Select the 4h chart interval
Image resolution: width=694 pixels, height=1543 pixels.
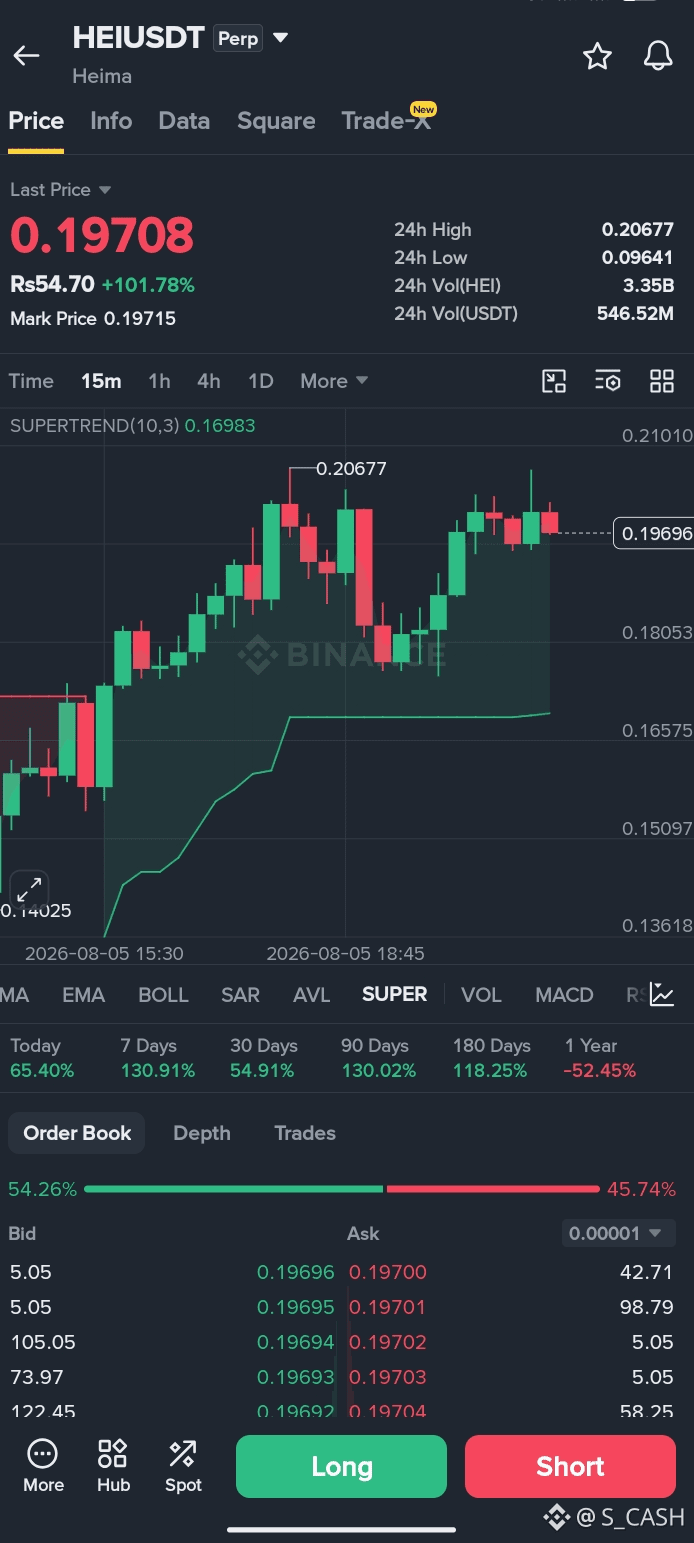(209, 381)
